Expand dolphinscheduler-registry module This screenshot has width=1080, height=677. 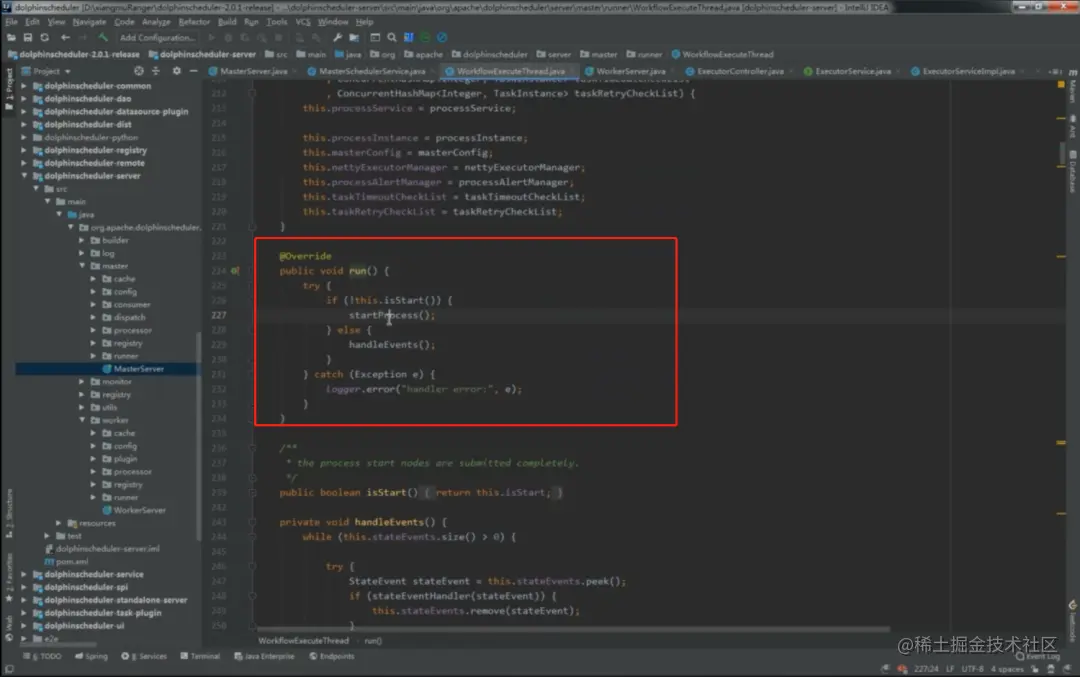(x=24, y=150)
